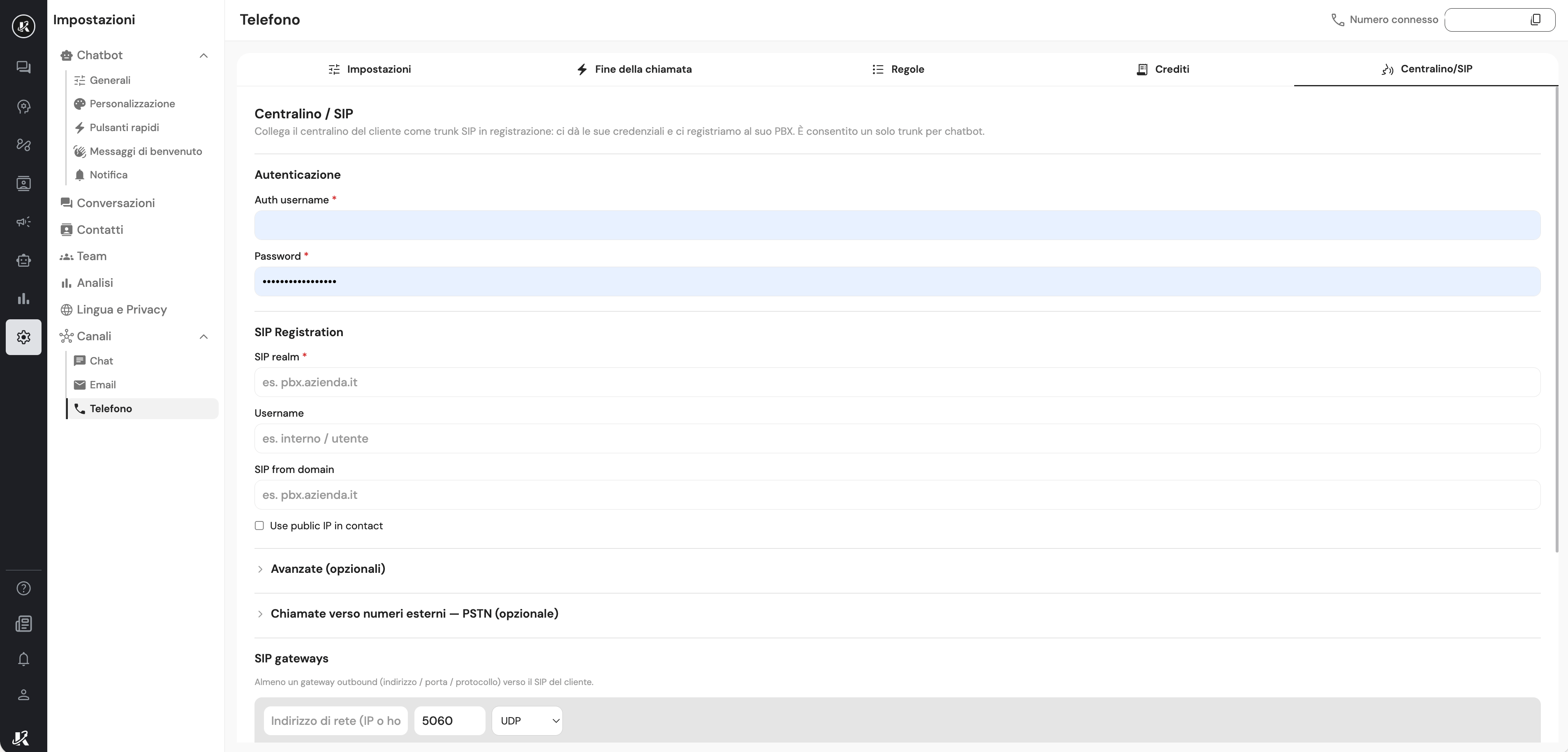Click the logo icon at the bottom of the sidebar
This screenshot has width=1568, height=752.
click(21, 738)
